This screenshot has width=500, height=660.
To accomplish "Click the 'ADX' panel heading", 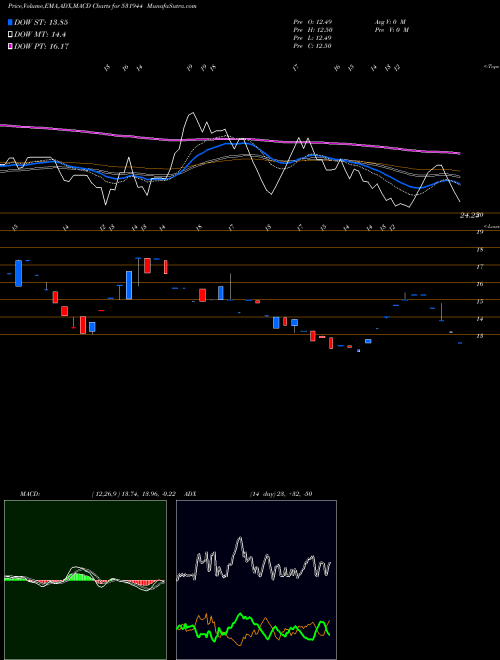I will (x=190, y=494).
